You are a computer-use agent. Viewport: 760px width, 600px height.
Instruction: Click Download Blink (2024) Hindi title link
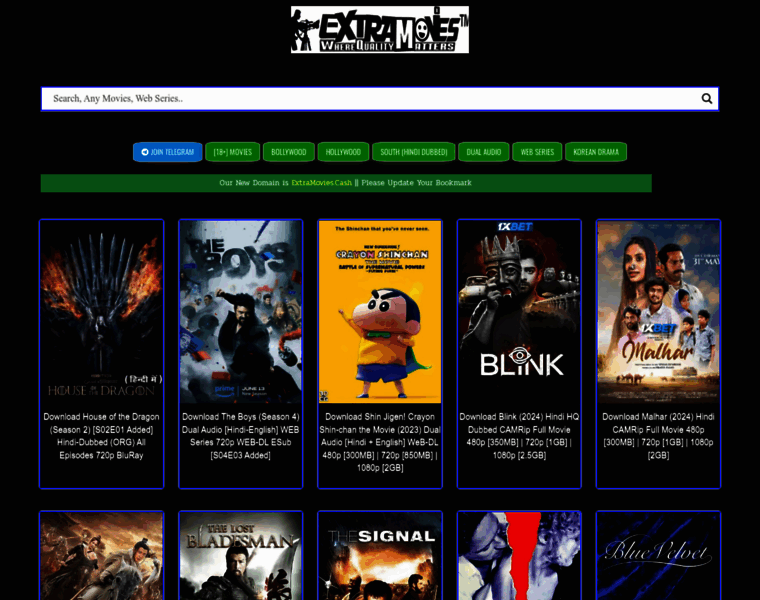pos(519,436)
